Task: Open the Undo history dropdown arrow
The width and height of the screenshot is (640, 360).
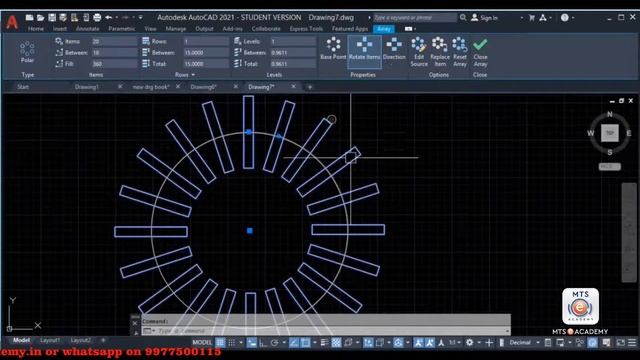Action: click(117, 18)
